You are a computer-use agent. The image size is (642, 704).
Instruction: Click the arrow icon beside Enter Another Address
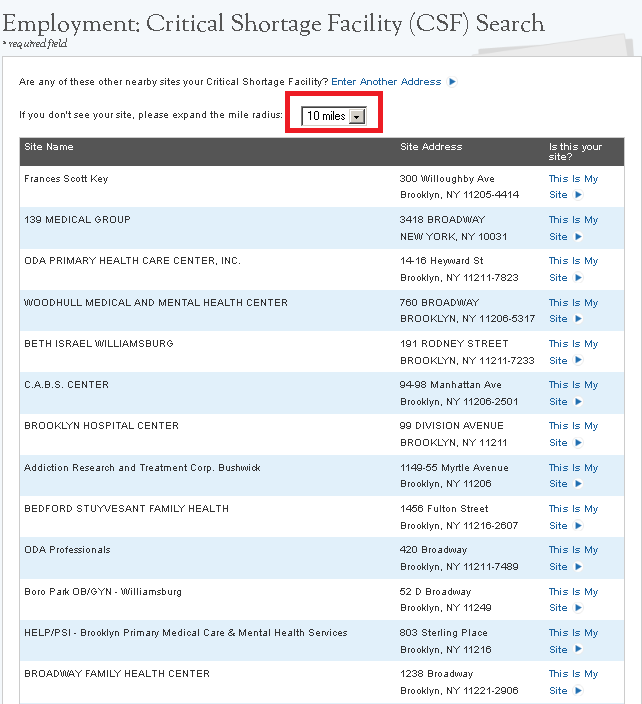[453, 82]
